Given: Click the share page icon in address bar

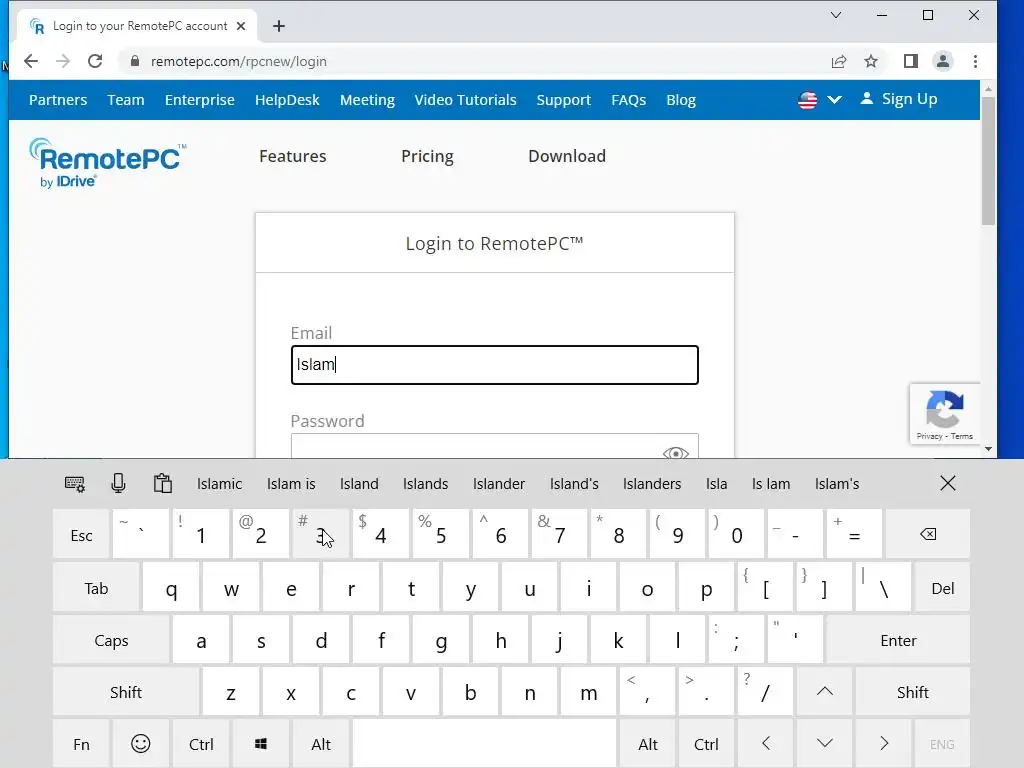Looking at the screenshot, I should (x=839, y=61).
